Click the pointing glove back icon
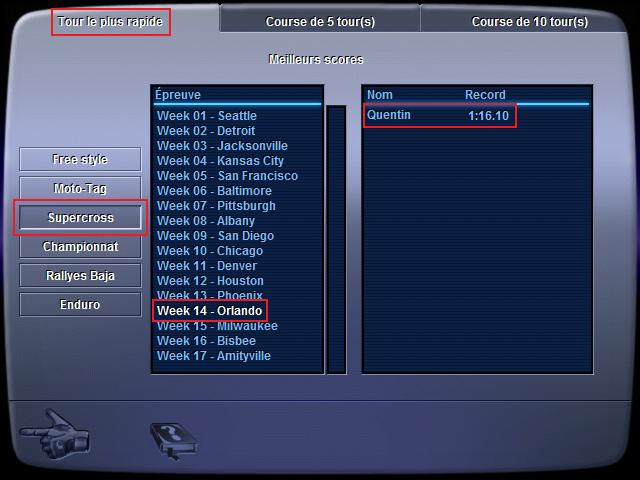This screenshot has width=640, height=480. pos(55,434)
